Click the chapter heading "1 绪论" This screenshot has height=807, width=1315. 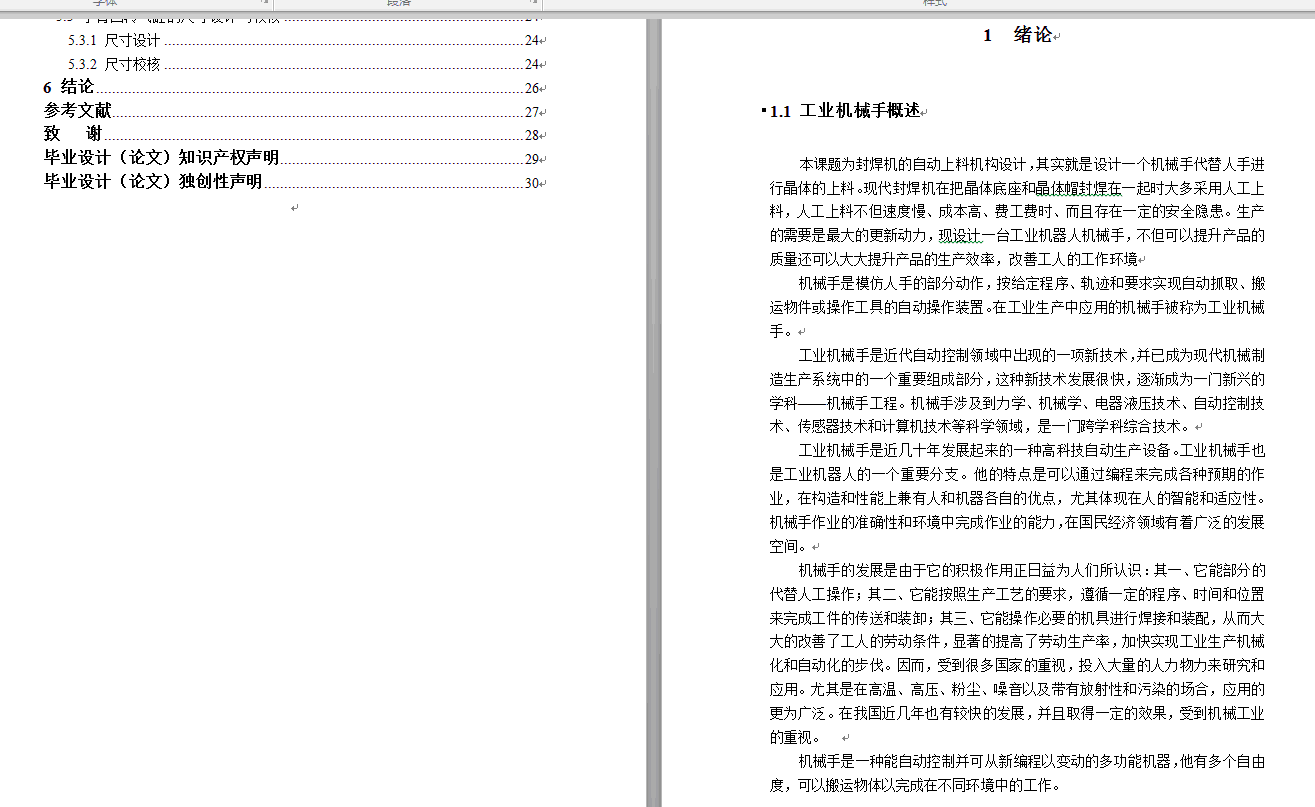(x=1017, y=35)
